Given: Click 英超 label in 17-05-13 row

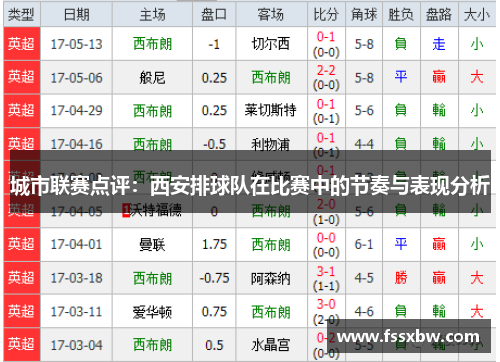Looking at the screenshot, I should [22, 44].
